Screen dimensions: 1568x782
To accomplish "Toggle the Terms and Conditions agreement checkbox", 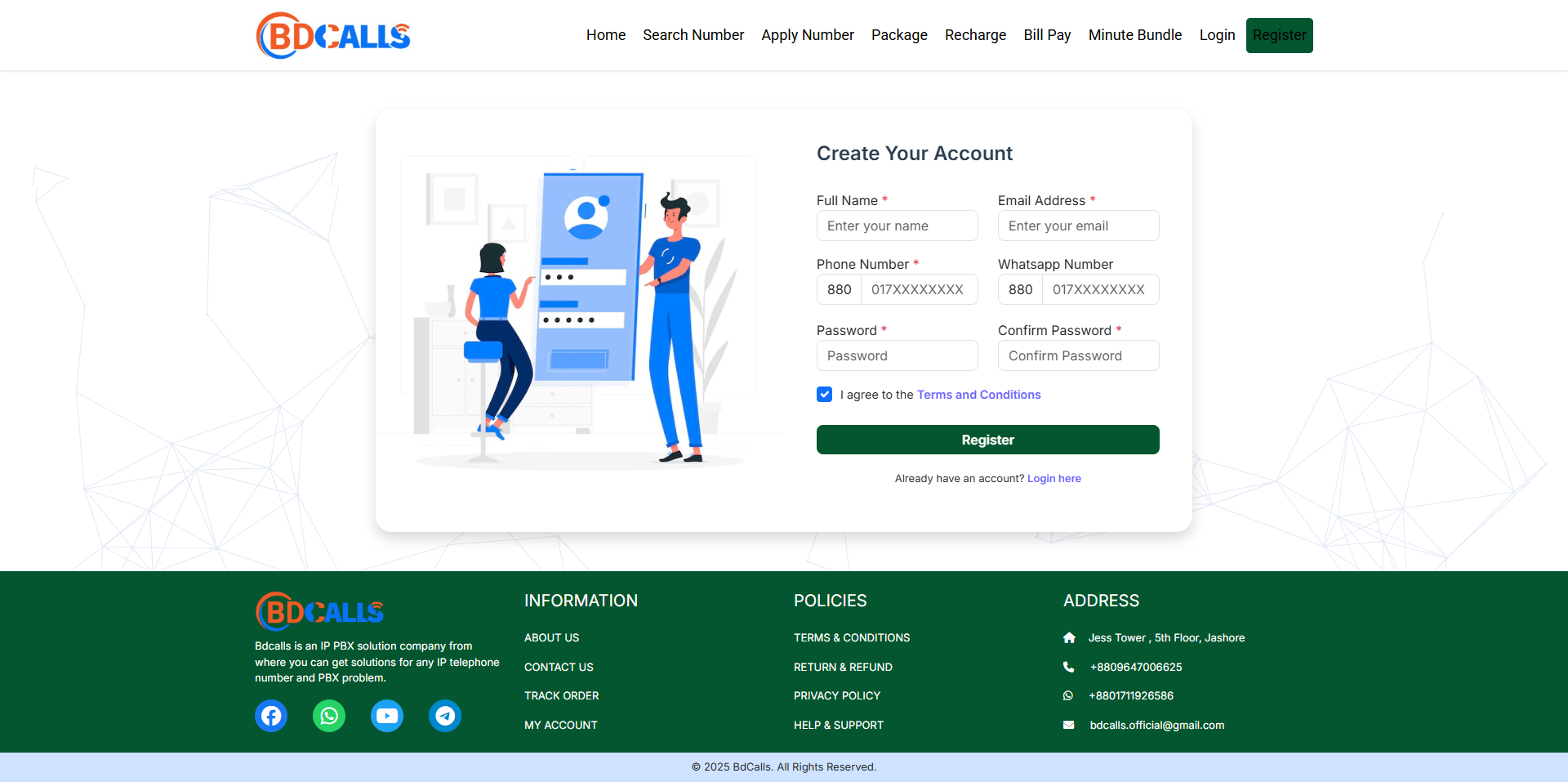I will pyautogui.click(x=825, y=395).
